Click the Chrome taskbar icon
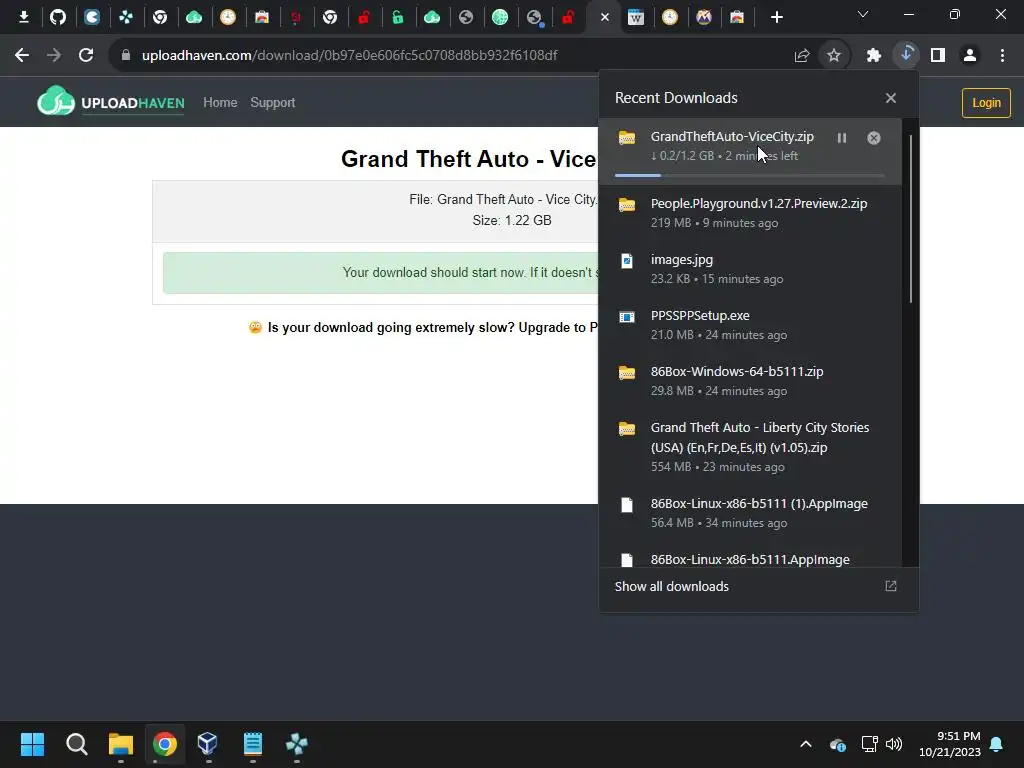 pos(165,744)
